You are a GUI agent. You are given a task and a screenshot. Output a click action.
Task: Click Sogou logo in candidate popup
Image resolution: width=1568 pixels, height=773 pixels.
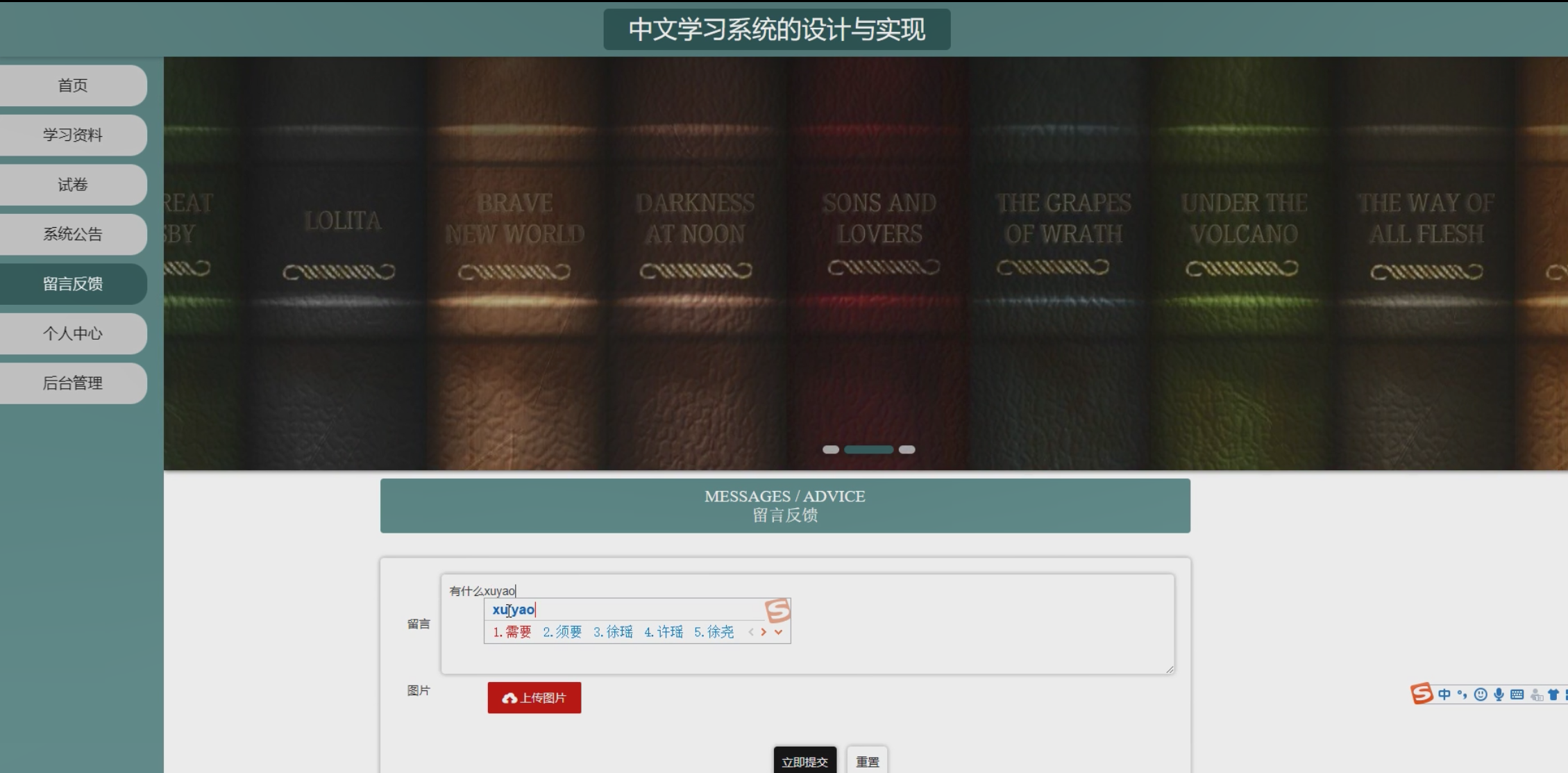click(777, 610)
